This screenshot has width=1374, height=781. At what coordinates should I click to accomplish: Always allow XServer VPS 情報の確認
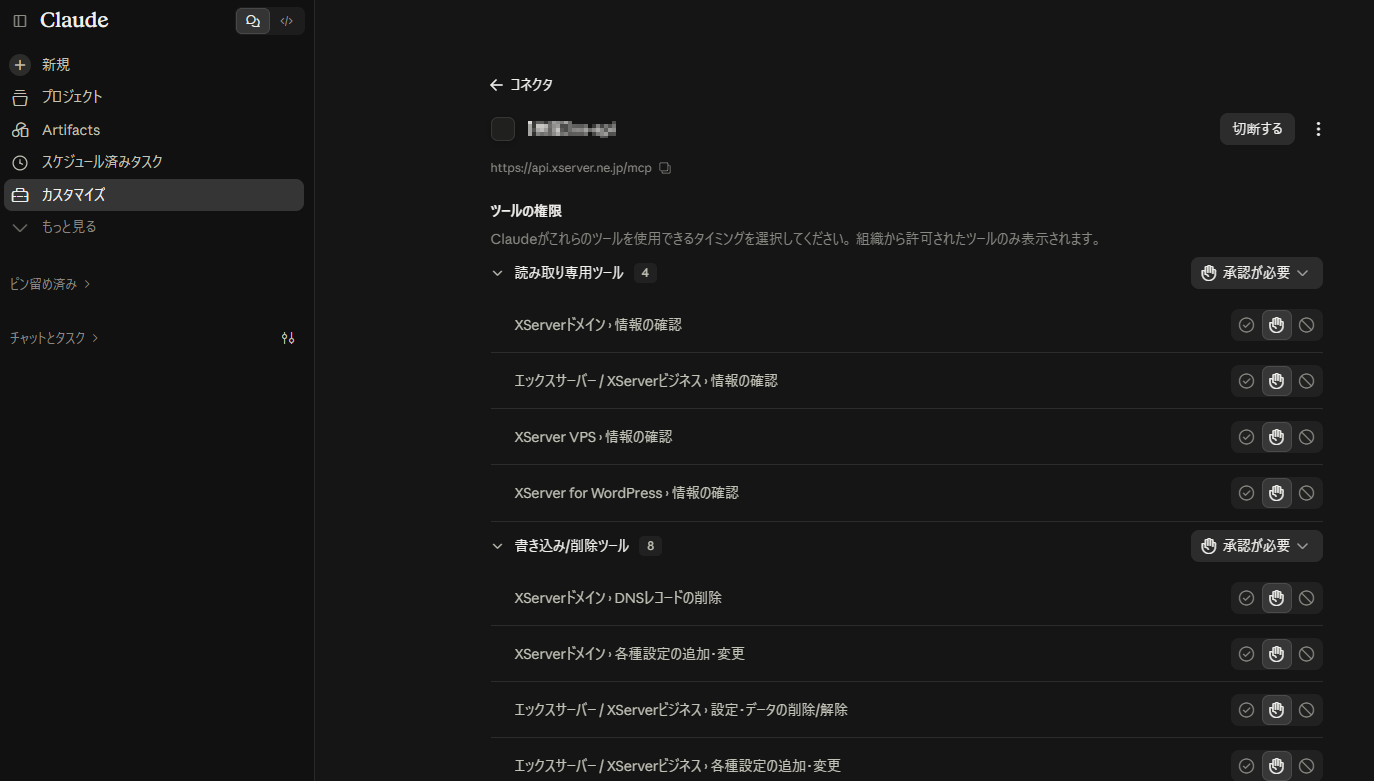pyautogui.click(x=1246, y=437)
